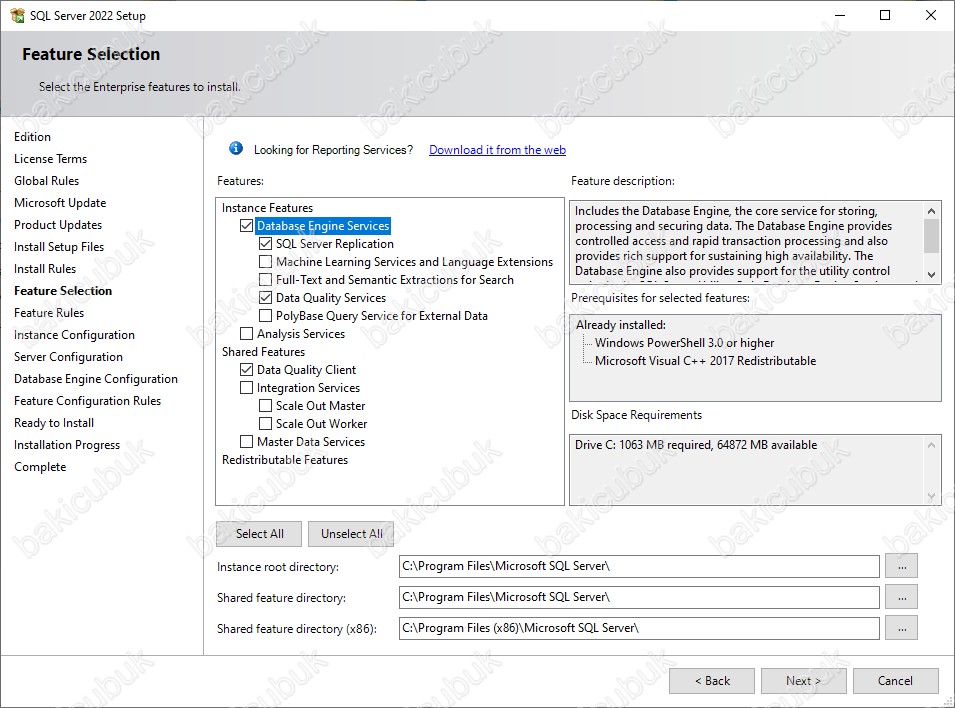Enable Scale Out Master checkbox
The image size is (955, 708).
click(x=266, y=406)
